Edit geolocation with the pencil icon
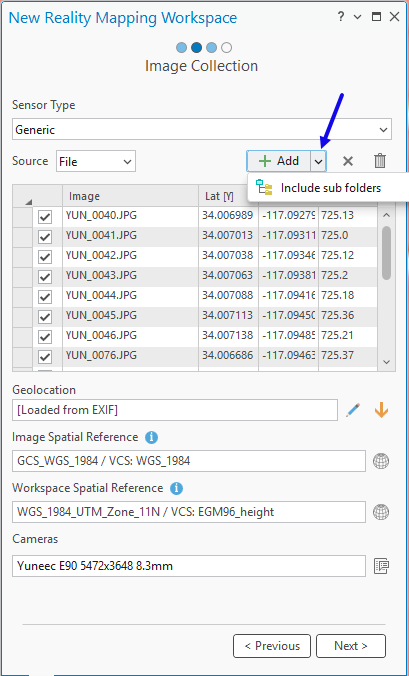 point(353,410)
